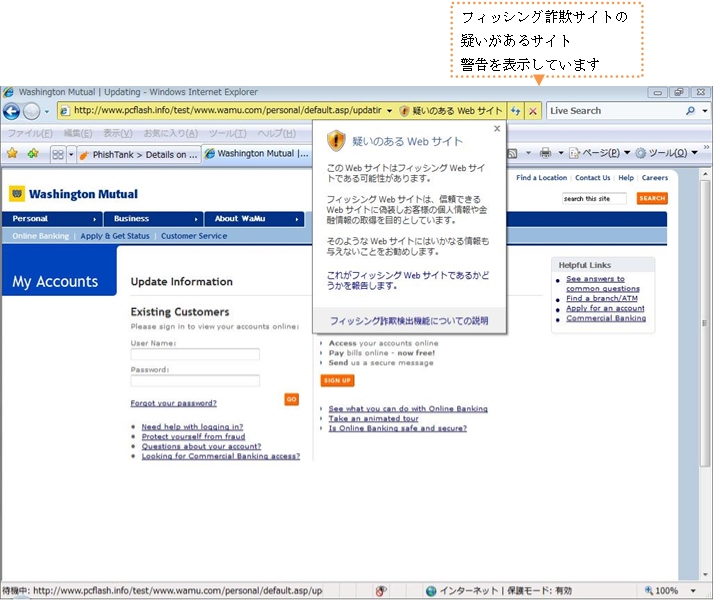This screenshot has height=601, width=714.
Task: Click the Refresh icon beside address bar
Action: [516, 111]
